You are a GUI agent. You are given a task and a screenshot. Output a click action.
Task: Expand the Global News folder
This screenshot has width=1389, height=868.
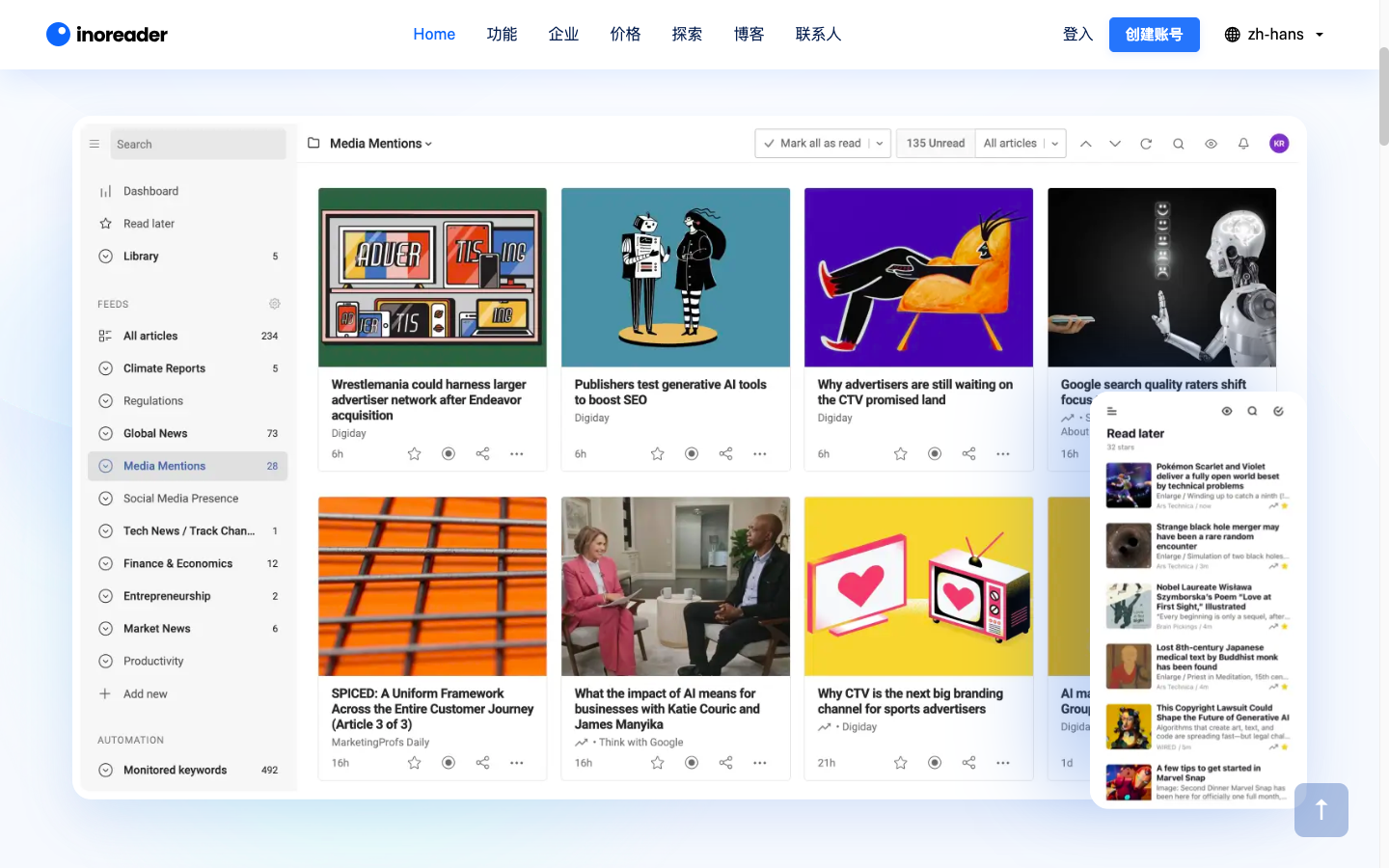(x=105, y=434)
